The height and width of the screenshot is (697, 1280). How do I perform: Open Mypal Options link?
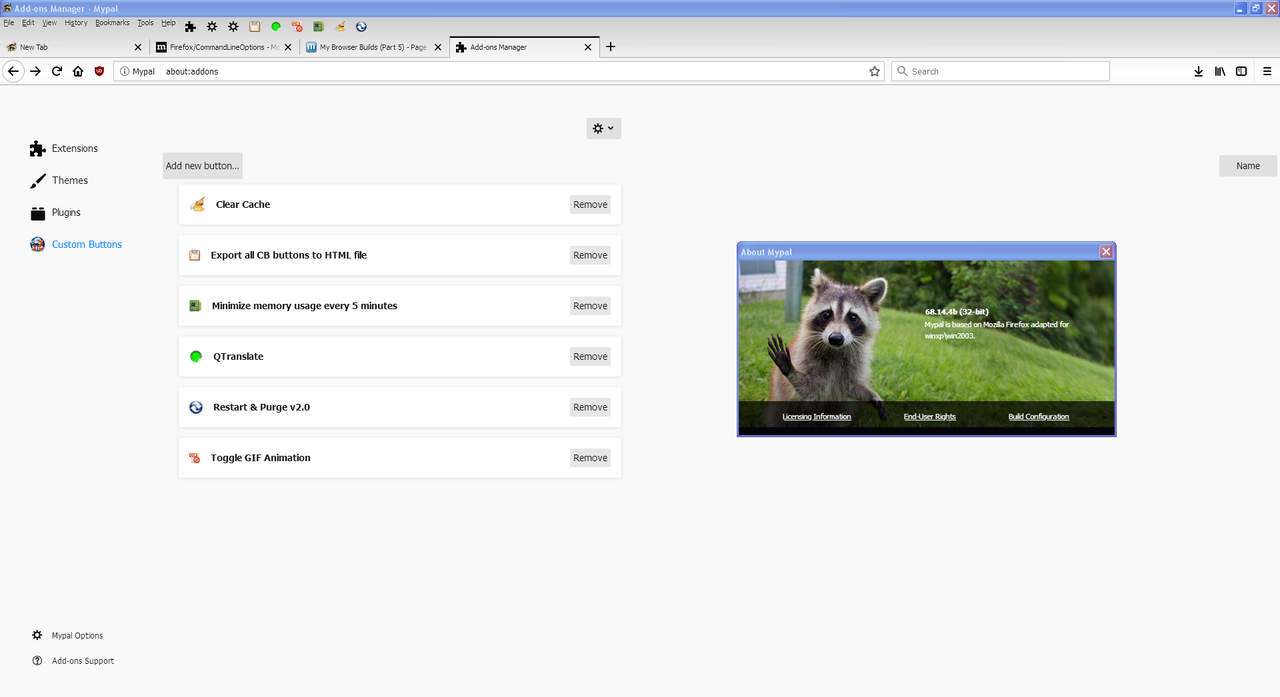67,636
